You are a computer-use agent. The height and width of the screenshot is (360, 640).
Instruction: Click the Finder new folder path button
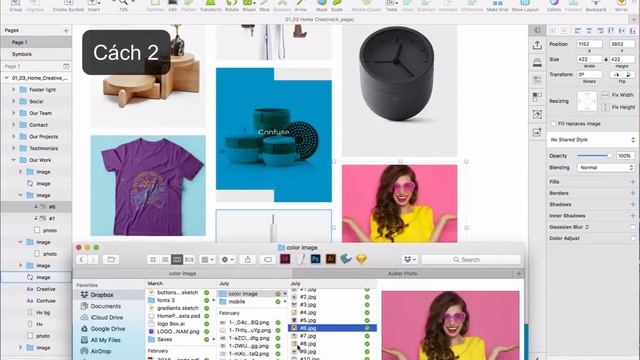point(111,260)
